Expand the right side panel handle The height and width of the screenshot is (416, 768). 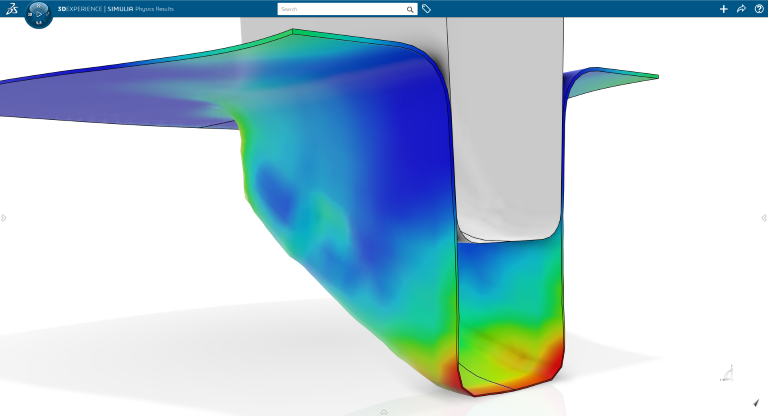click(764, 218)
